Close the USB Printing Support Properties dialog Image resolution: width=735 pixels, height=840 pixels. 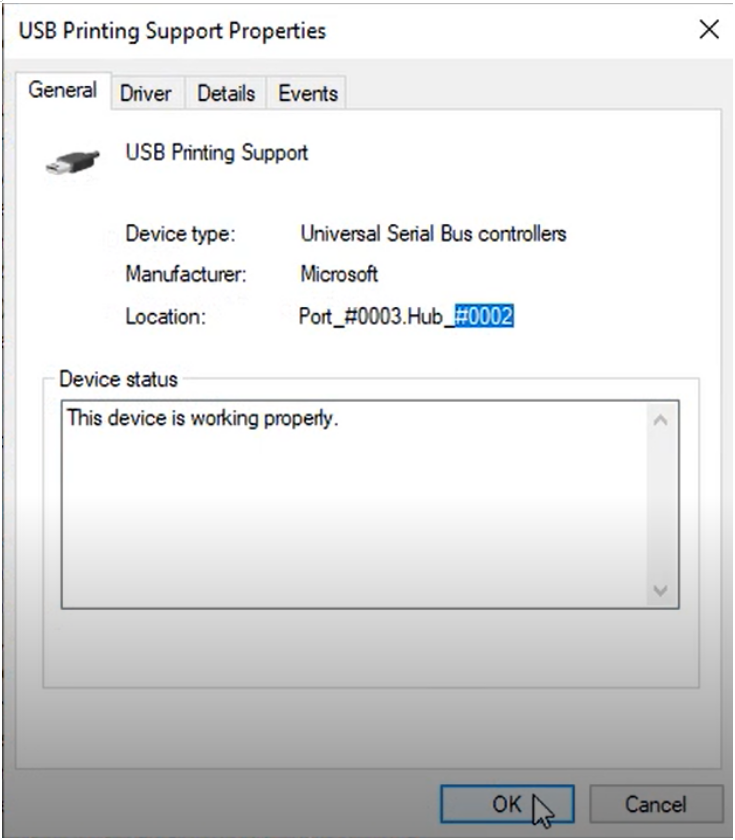point(709,29)
